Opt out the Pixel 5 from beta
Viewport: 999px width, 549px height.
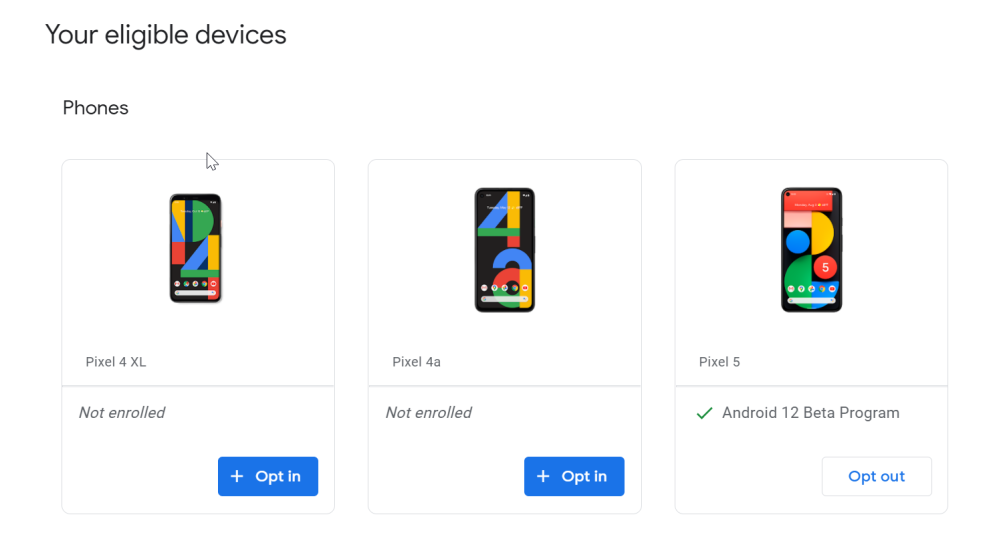tap(876, 477)
